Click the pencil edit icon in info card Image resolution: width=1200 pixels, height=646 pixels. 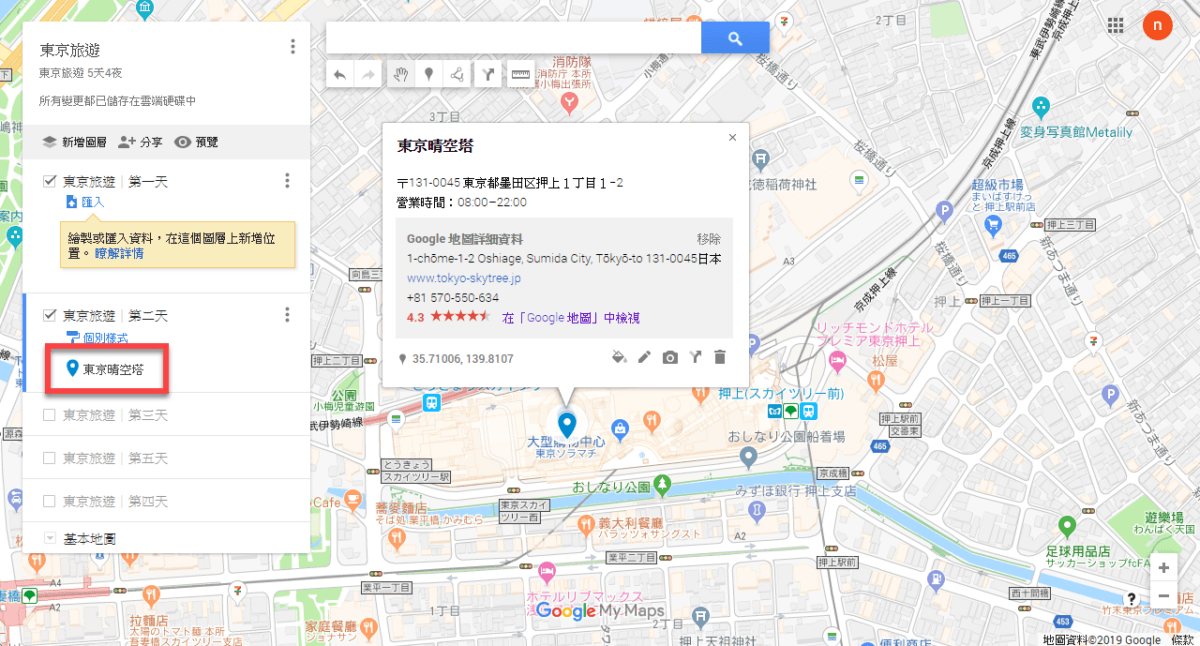pyautogui.click(x=644, y=357)
